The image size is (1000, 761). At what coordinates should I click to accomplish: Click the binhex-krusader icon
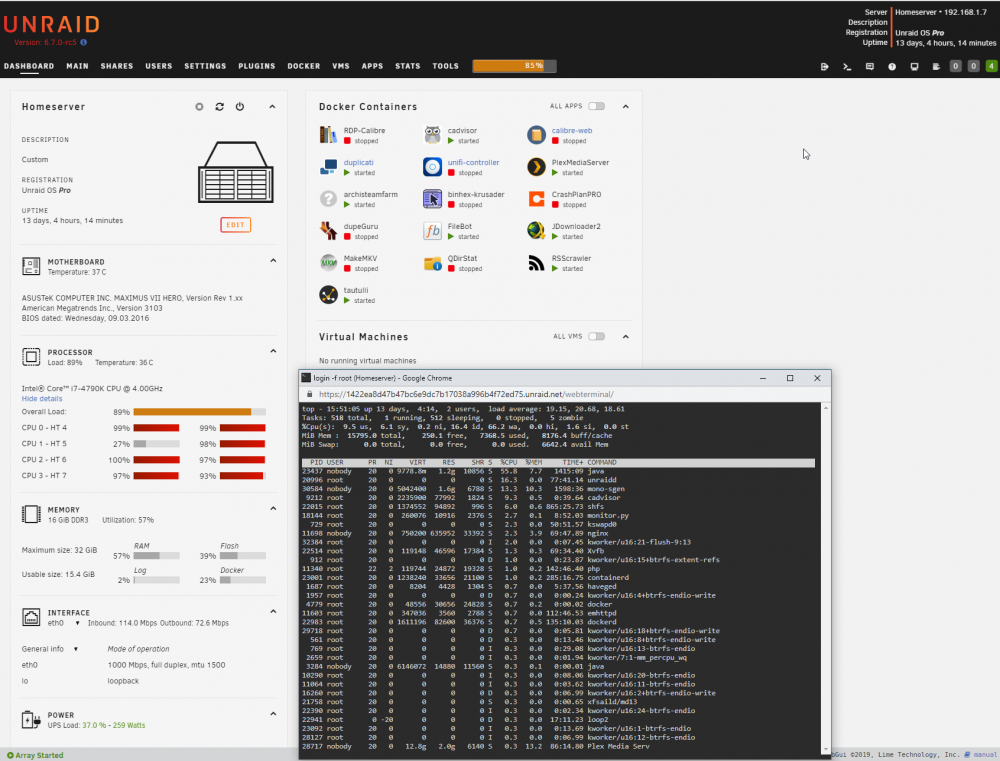pyautogui.click(x=432, y=198)
